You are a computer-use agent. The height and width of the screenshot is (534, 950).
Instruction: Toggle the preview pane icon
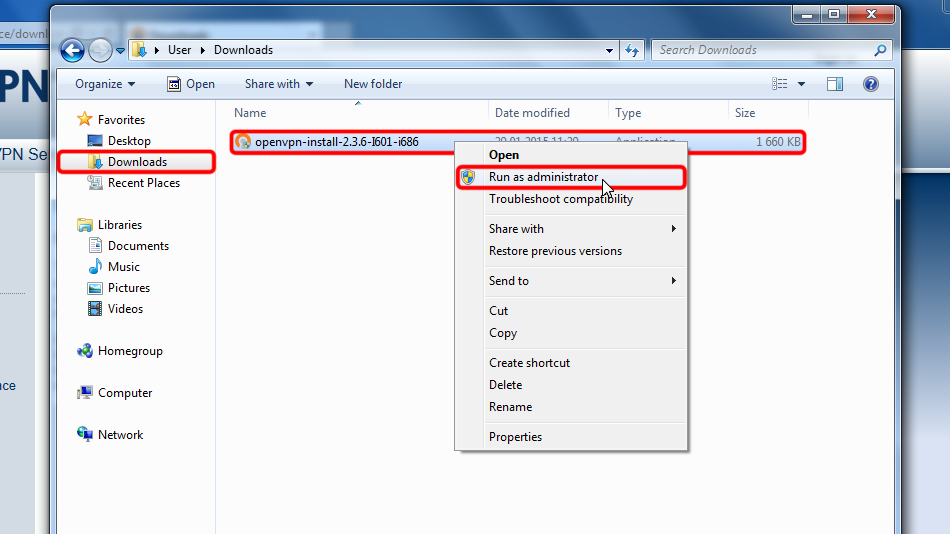[835, 84]
